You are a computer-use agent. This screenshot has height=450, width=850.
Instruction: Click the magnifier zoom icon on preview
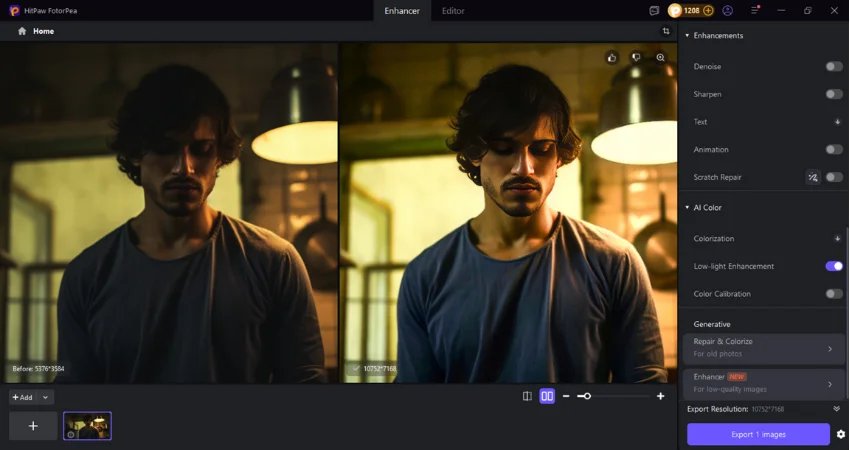[661, 58]
